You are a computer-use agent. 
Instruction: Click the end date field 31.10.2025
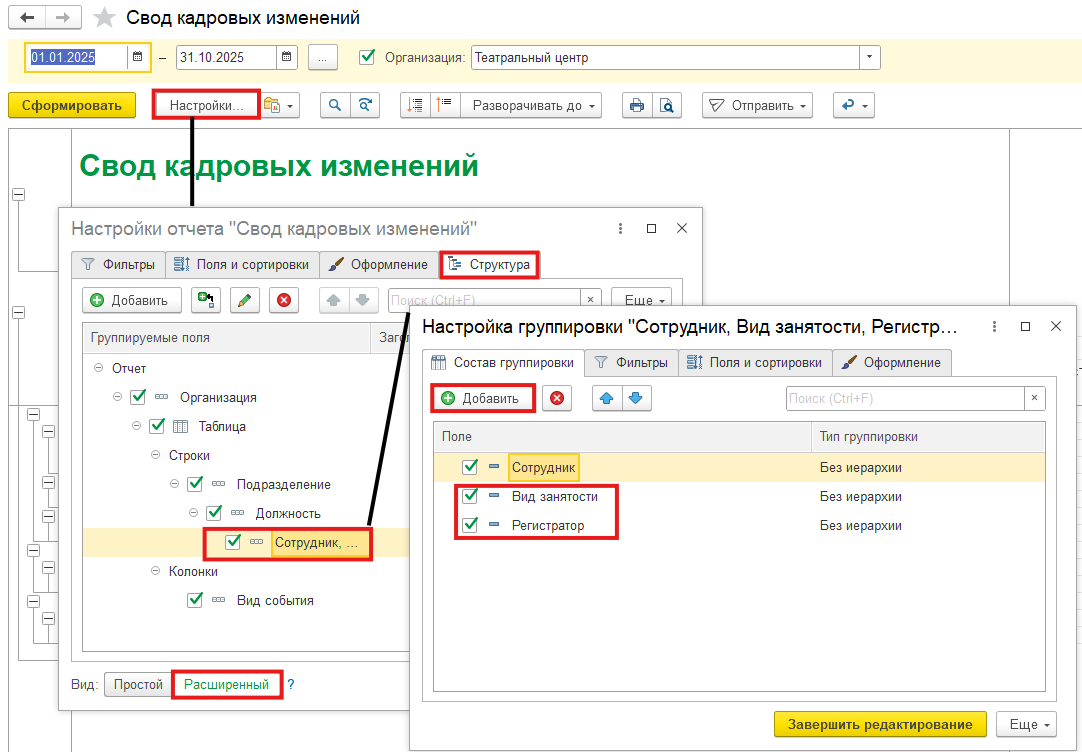click(x=226, y=57)
